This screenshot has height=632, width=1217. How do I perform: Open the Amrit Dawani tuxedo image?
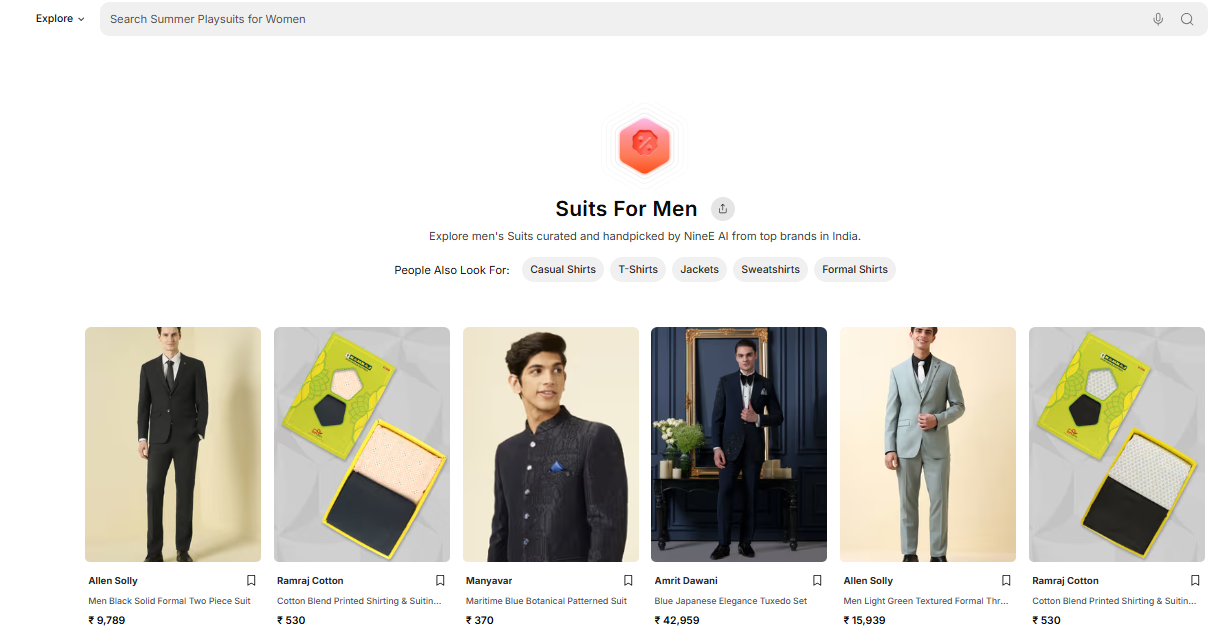[739, 444]
